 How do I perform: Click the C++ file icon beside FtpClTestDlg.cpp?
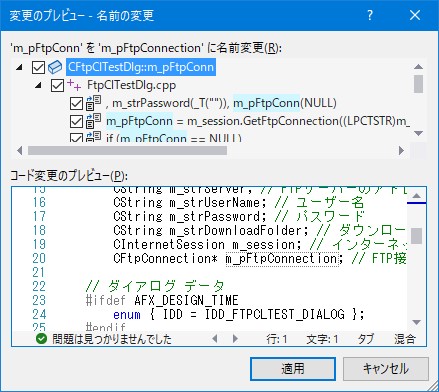pyautogui.click(x=74, y=85)
